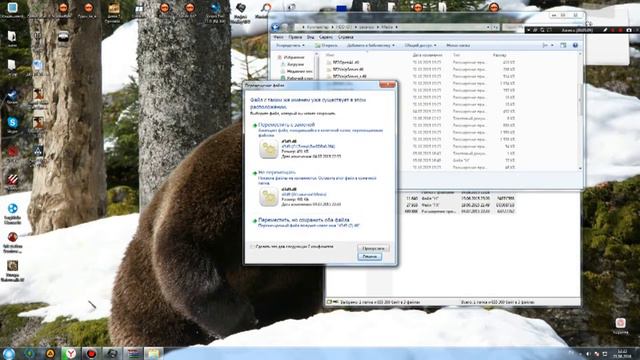Choose 'Переместить с заменой' option
The image size is (640, 360).
coord(286,124)
